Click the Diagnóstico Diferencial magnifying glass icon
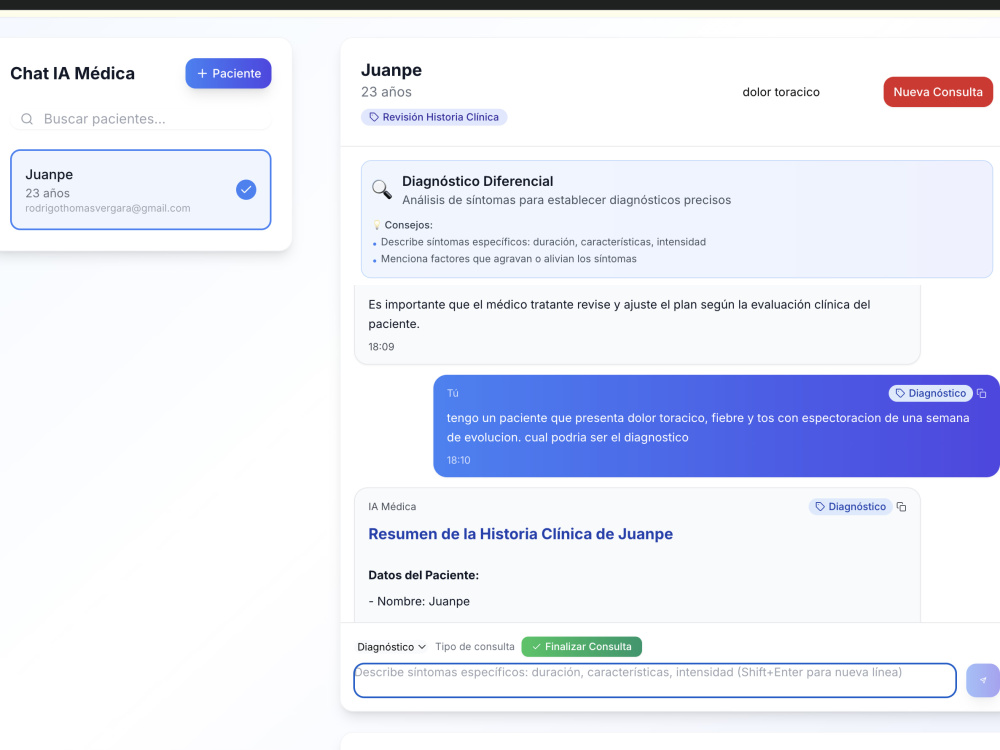Screen dimensions: 1000x750 (x=382, y=189)
